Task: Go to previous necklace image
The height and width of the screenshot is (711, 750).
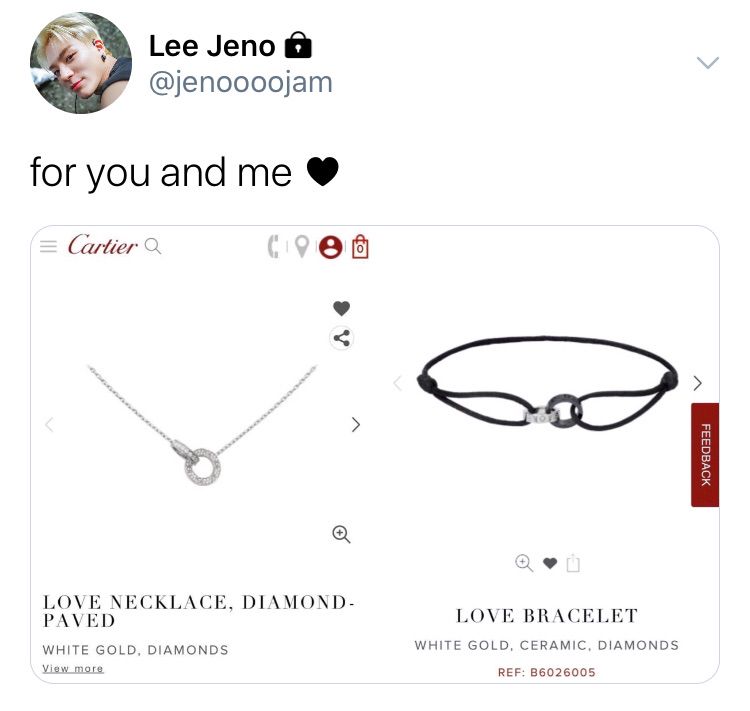Action: pyautogui.click(x=49, y=424)
